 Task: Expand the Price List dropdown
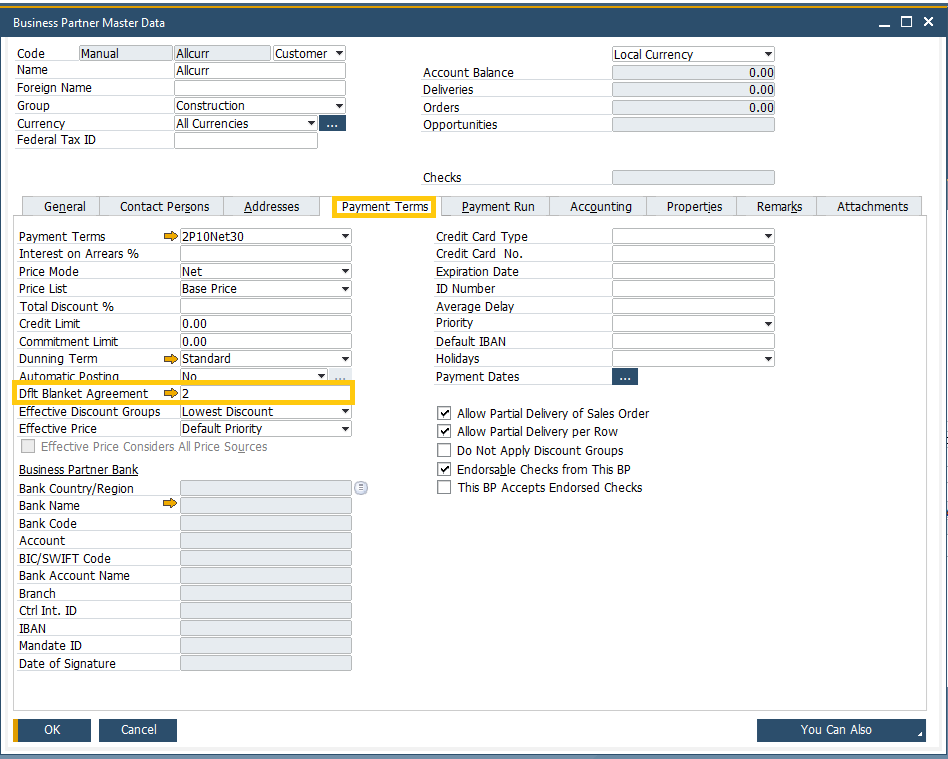tap(345, 289)
